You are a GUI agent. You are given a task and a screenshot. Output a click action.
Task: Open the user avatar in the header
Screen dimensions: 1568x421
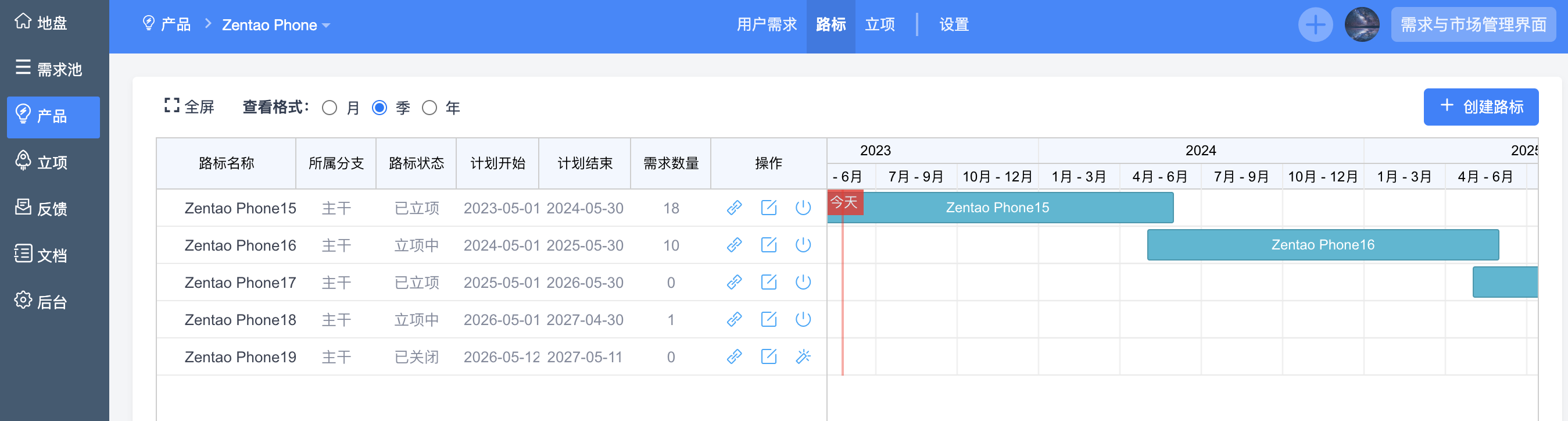(x=1362, y=25)
